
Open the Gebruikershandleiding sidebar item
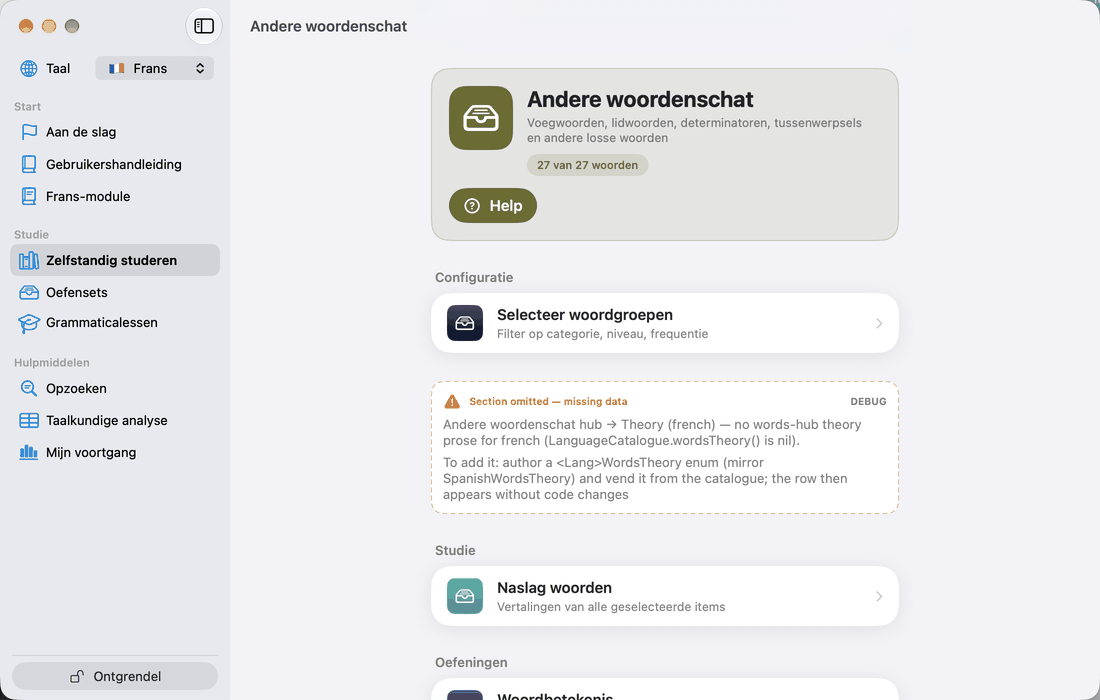115,164
